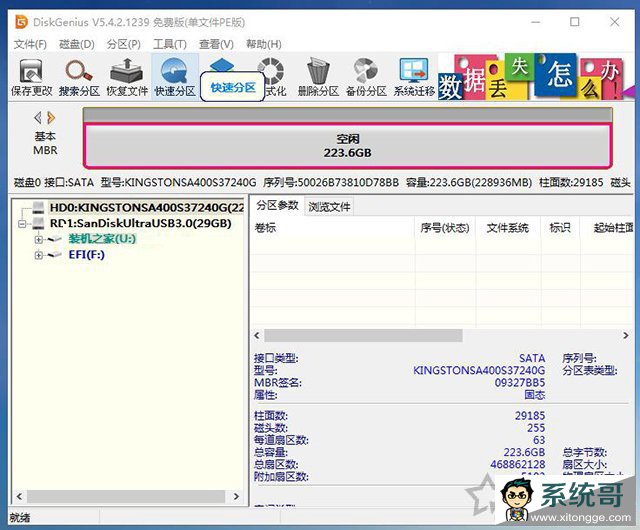The width and height of the screenshot is (640, 530).
Task: Click right arrow of disk tree scrollbar
Action: click(x=236, y=497)
